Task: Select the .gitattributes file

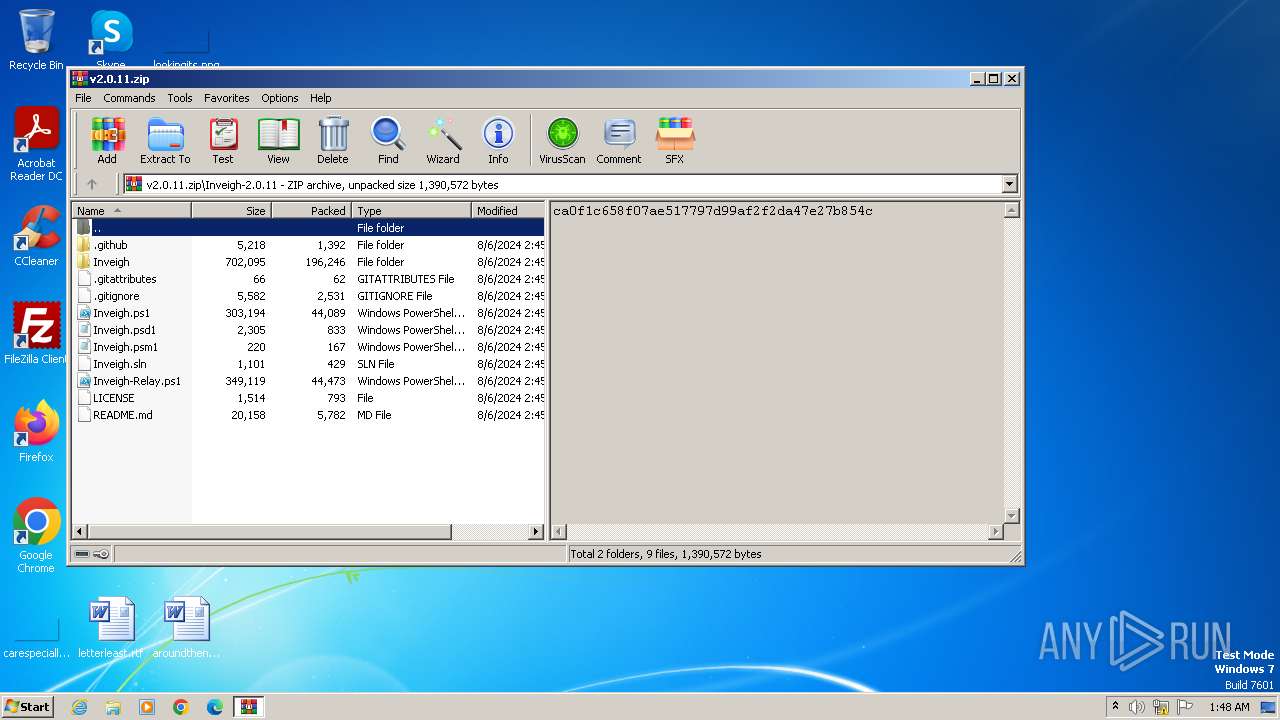Action: [x=309, y=279]
